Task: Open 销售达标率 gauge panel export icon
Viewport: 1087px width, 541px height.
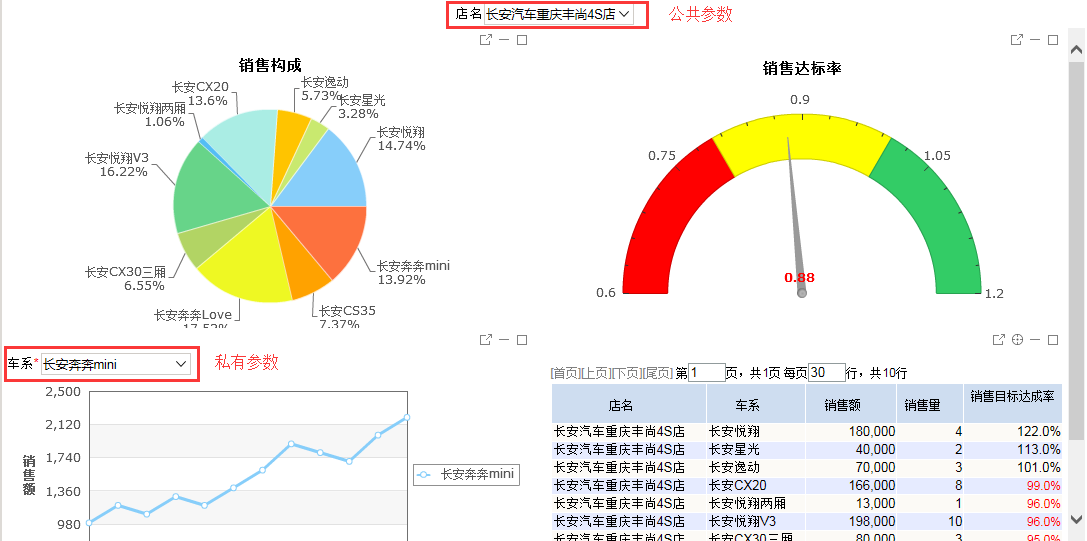Action: click(x=1017, y=40)
